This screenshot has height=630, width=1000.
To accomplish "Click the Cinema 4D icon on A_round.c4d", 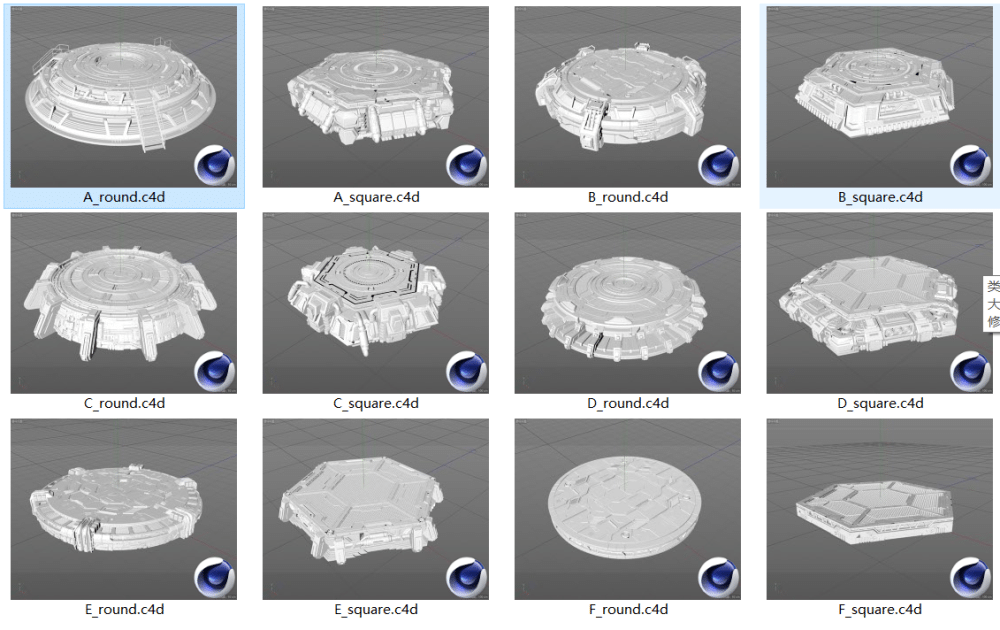I will tap(214, 165).
